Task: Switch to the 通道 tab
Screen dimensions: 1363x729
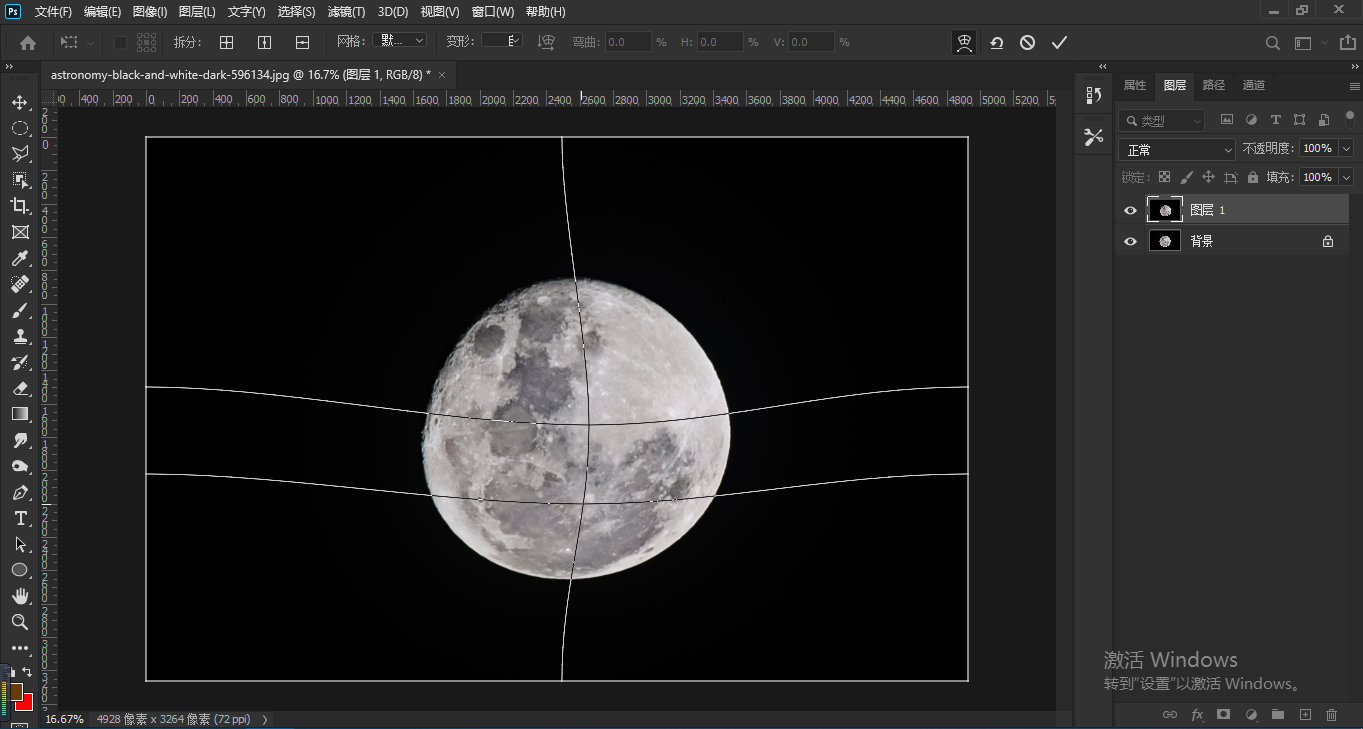Action: click(1253, 85)
